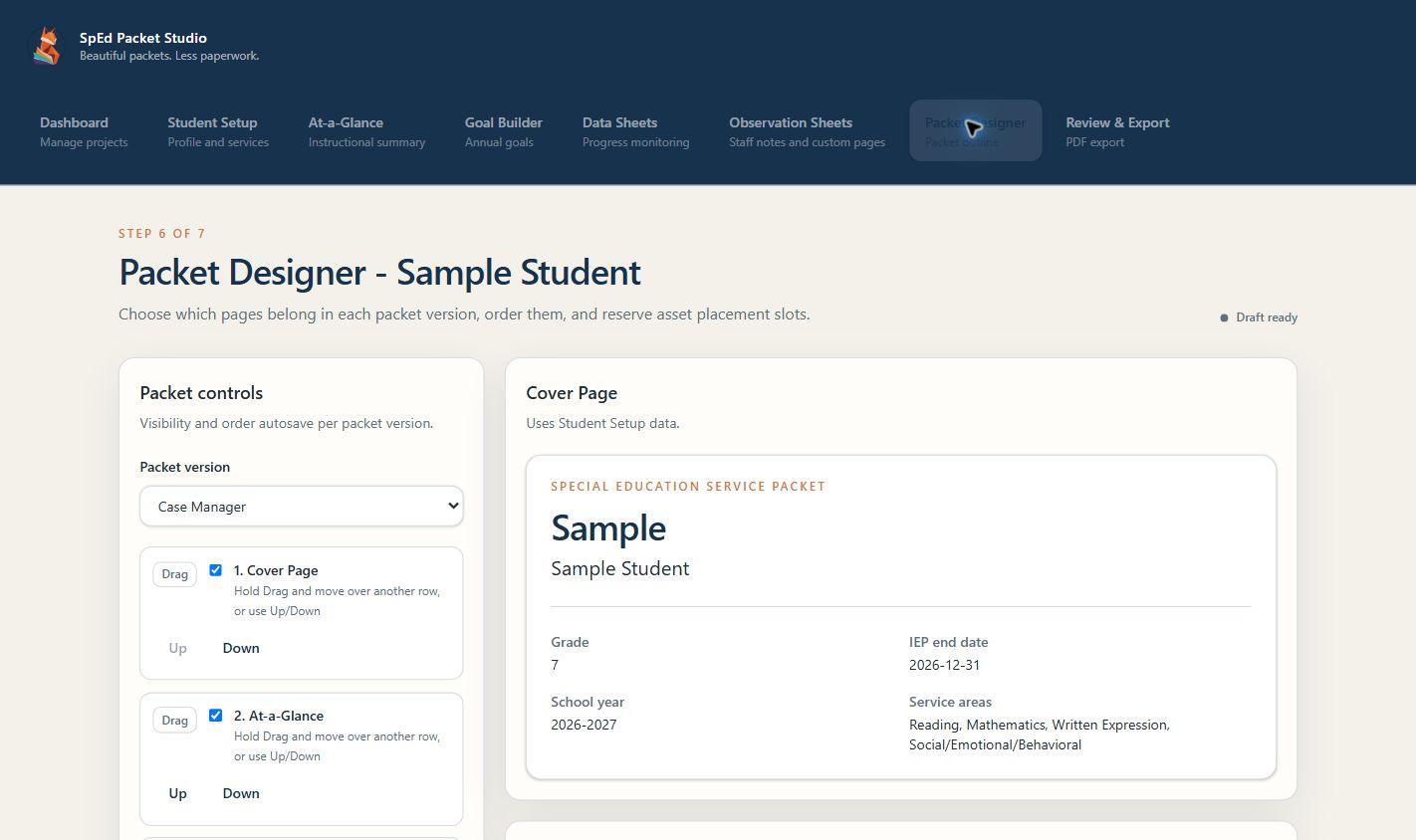This screenshot has width=1416, height=840.
Task: Click the Packet Designer - Sample Student heading
Action: (x=379, y=273)
